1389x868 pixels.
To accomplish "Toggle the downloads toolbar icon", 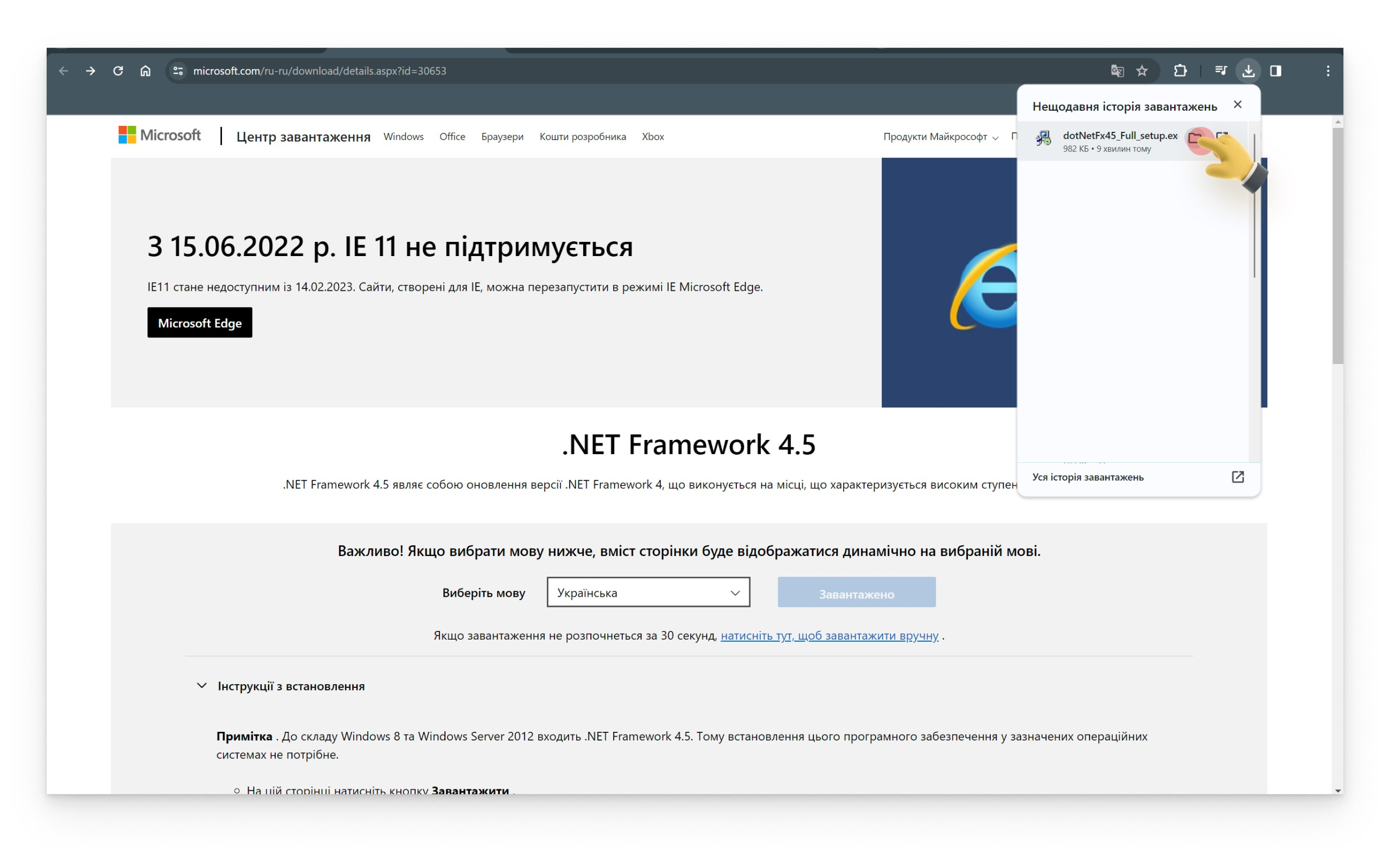I will click(x=1248, y=71).
